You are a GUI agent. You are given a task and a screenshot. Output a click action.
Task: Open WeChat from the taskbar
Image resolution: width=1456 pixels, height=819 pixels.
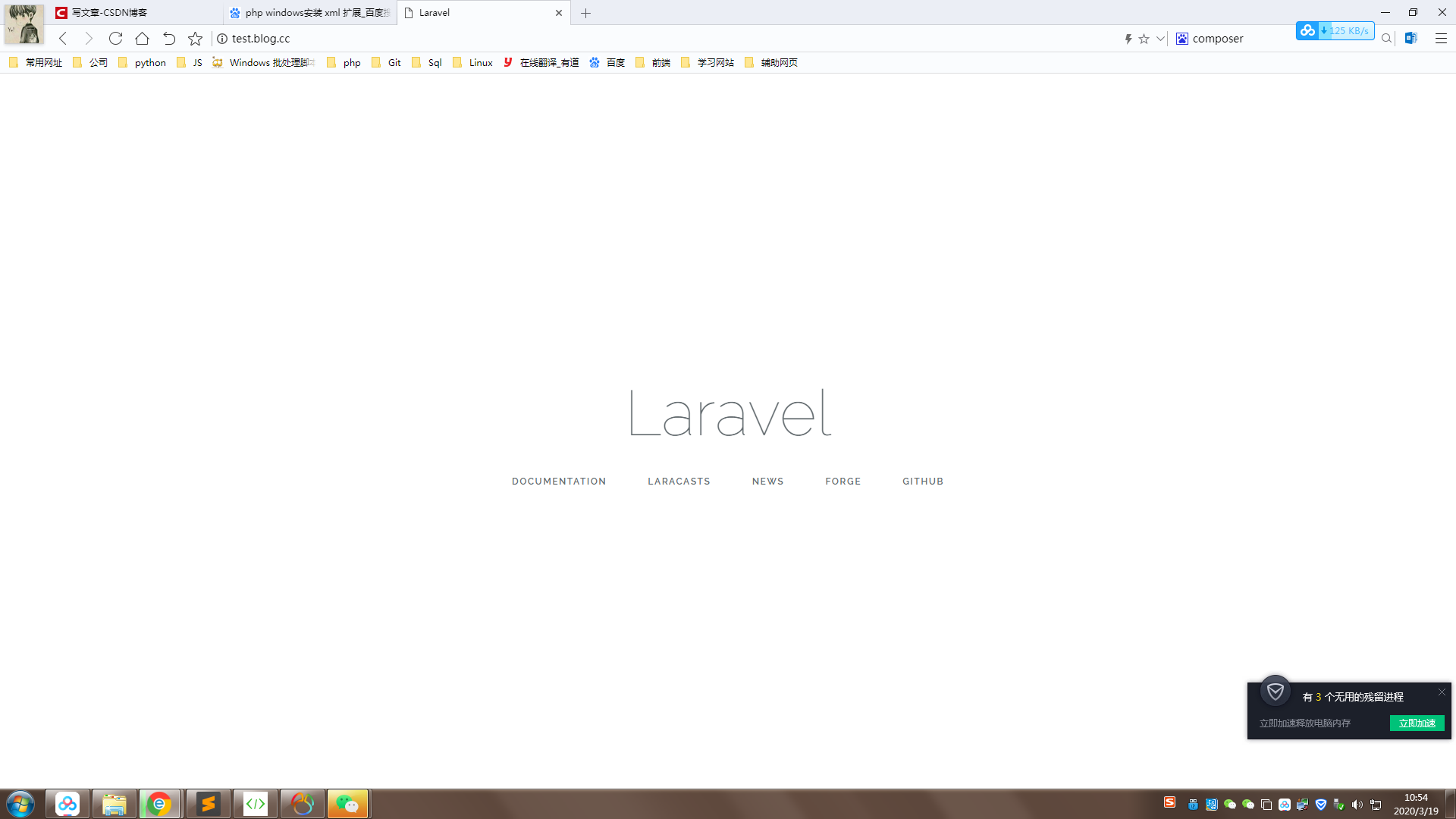(347, 804)
